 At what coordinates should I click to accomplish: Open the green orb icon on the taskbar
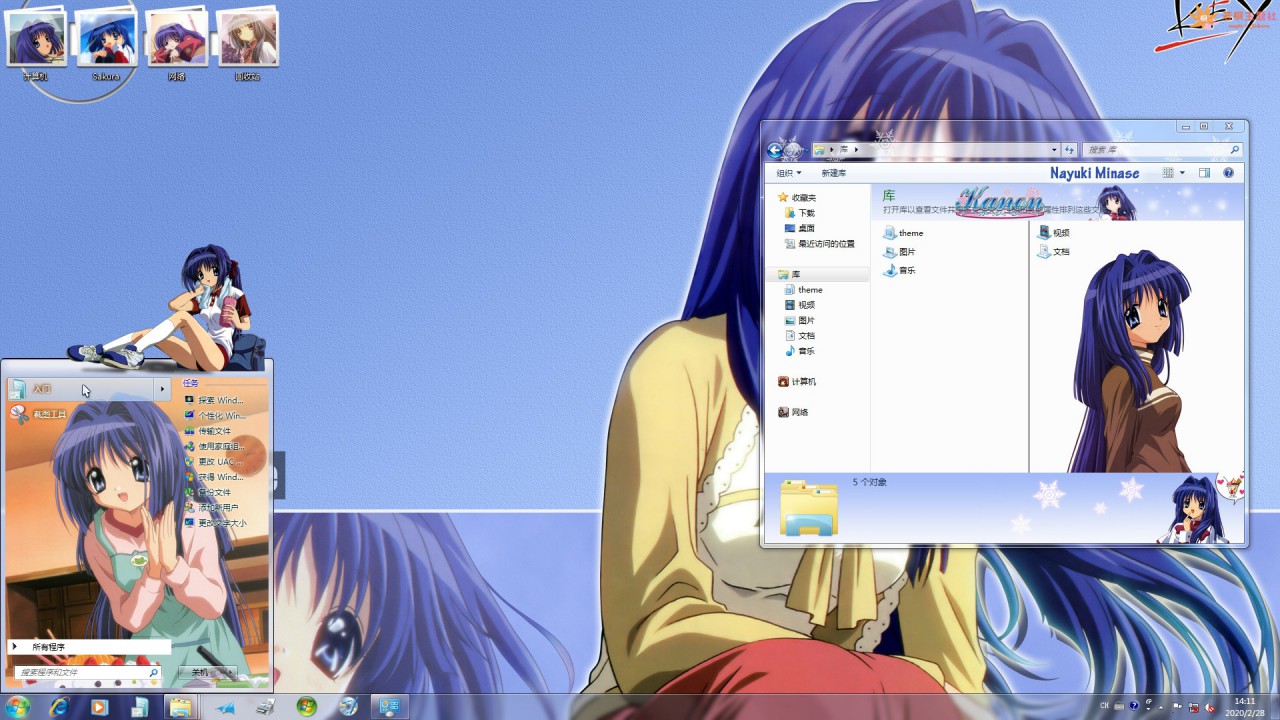[306, 707]
